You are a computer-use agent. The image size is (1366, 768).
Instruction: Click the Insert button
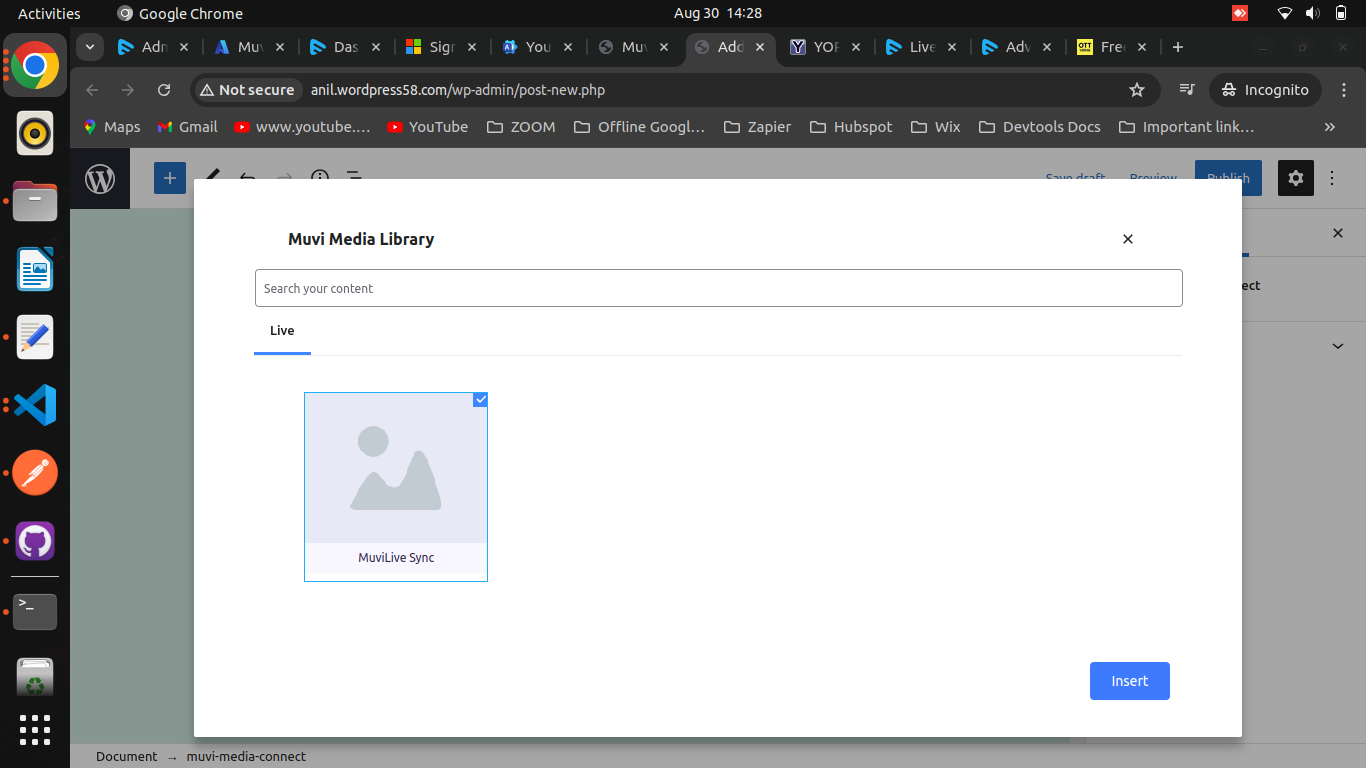click(x=1129, y=681)
